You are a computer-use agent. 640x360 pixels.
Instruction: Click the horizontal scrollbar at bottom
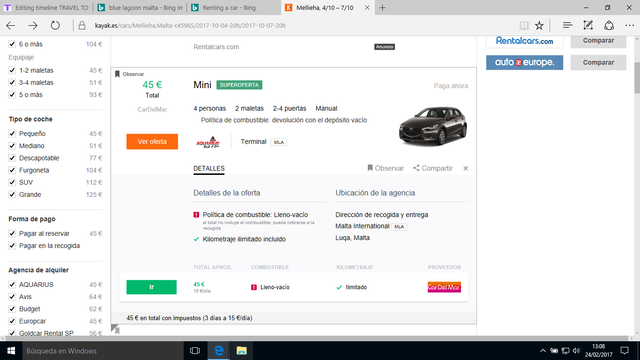pos(316,338)
